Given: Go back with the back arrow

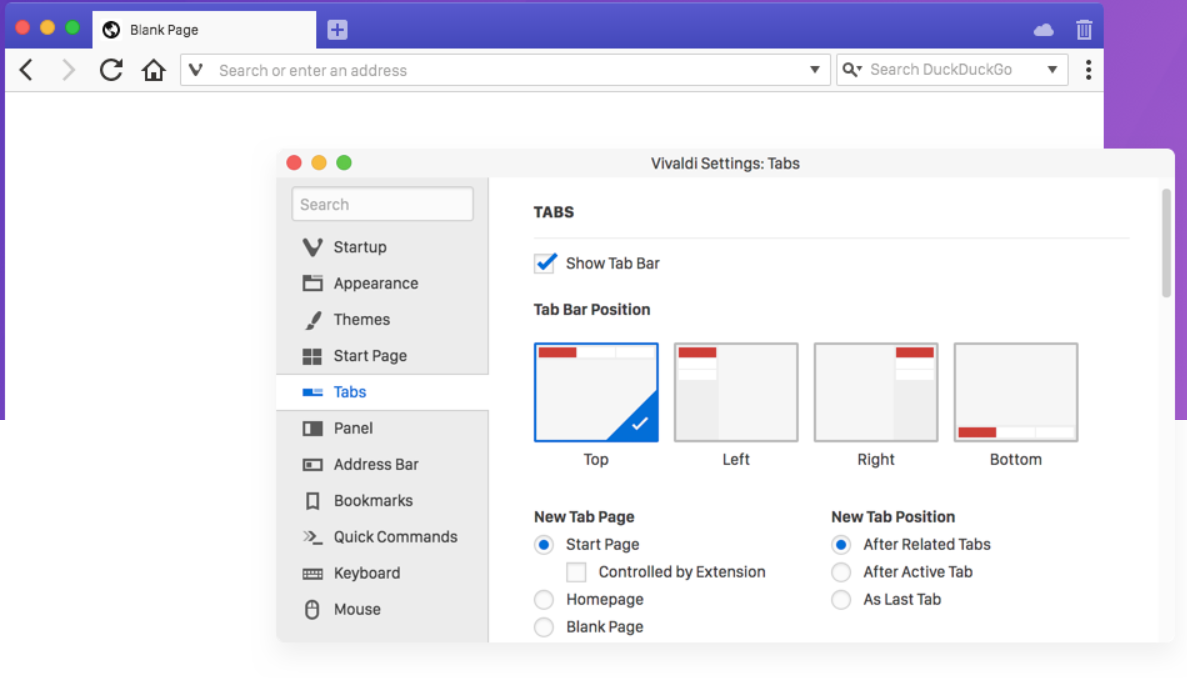Looking at the screenshot, I should click(26, 70).
